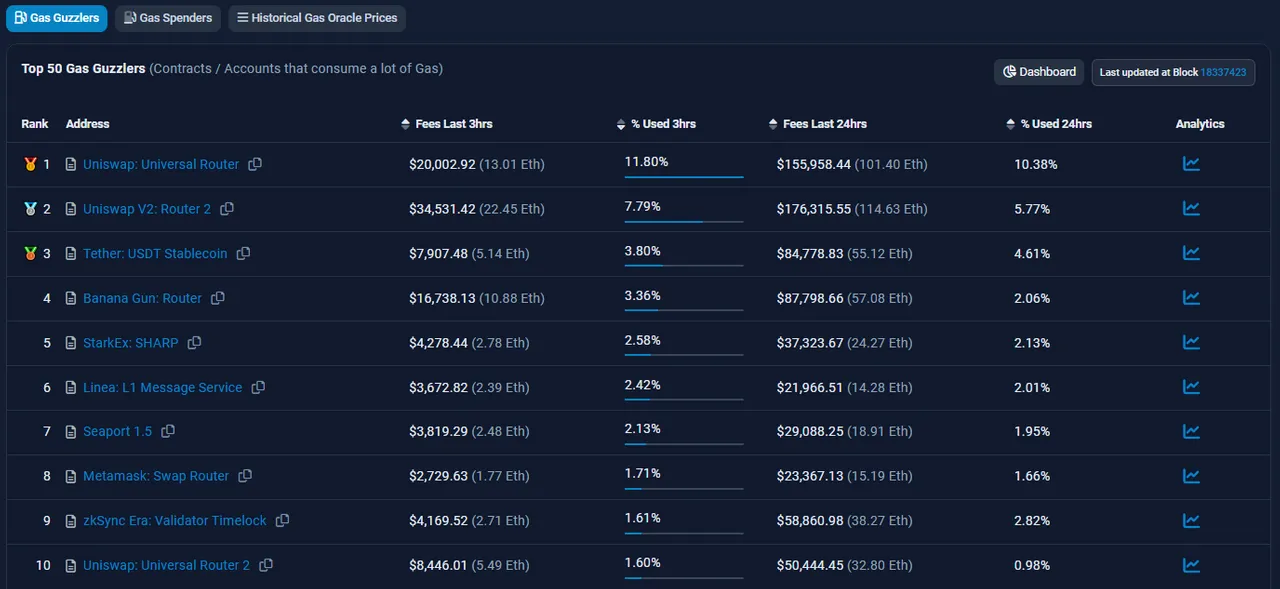Open the Tether: USDT Stablecoin link
1280x589 pixels.
pos(155,253)
